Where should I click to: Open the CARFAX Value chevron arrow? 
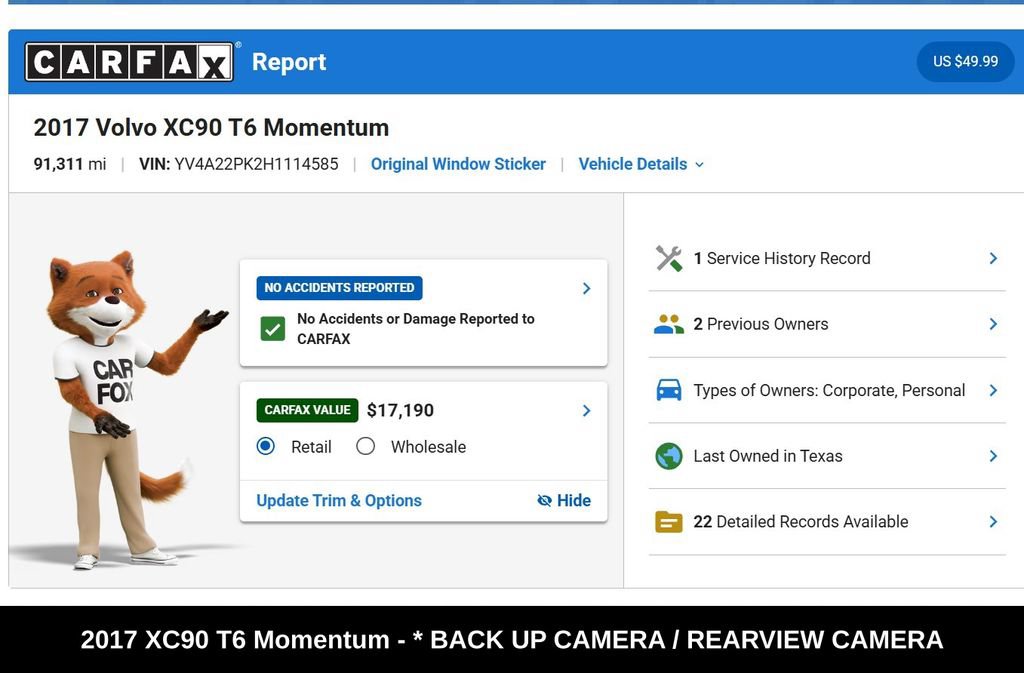click(586, 411)
